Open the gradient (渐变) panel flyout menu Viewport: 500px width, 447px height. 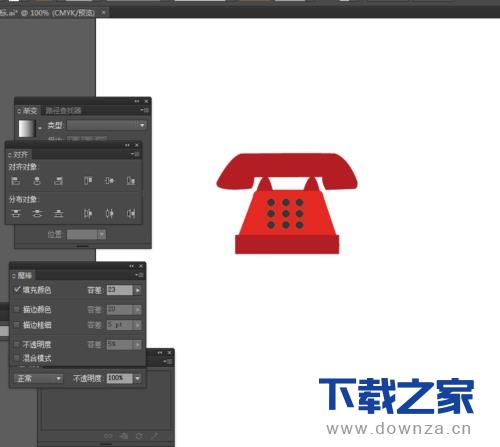145,110
